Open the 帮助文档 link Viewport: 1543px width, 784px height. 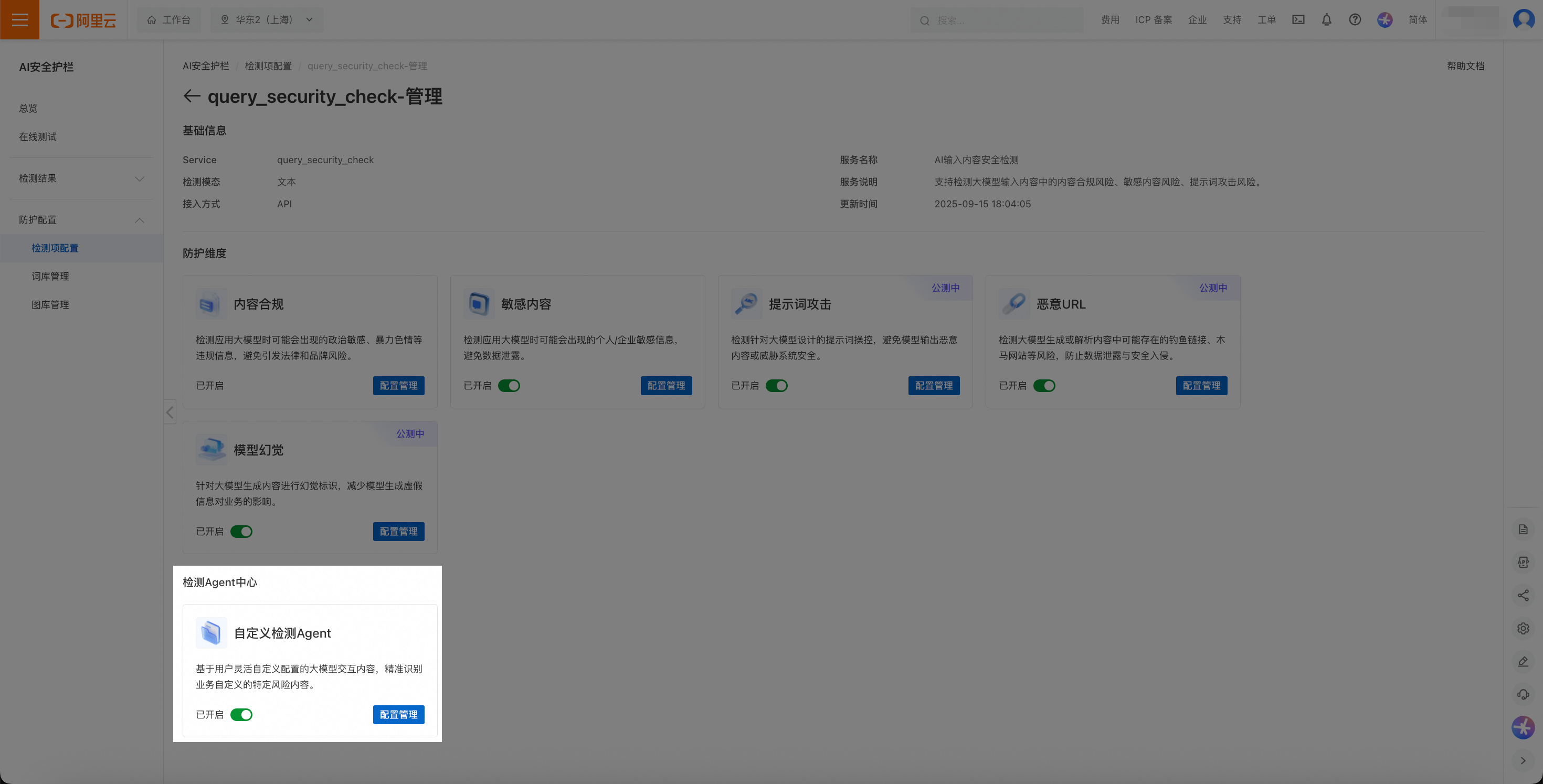click(1465, 66)
